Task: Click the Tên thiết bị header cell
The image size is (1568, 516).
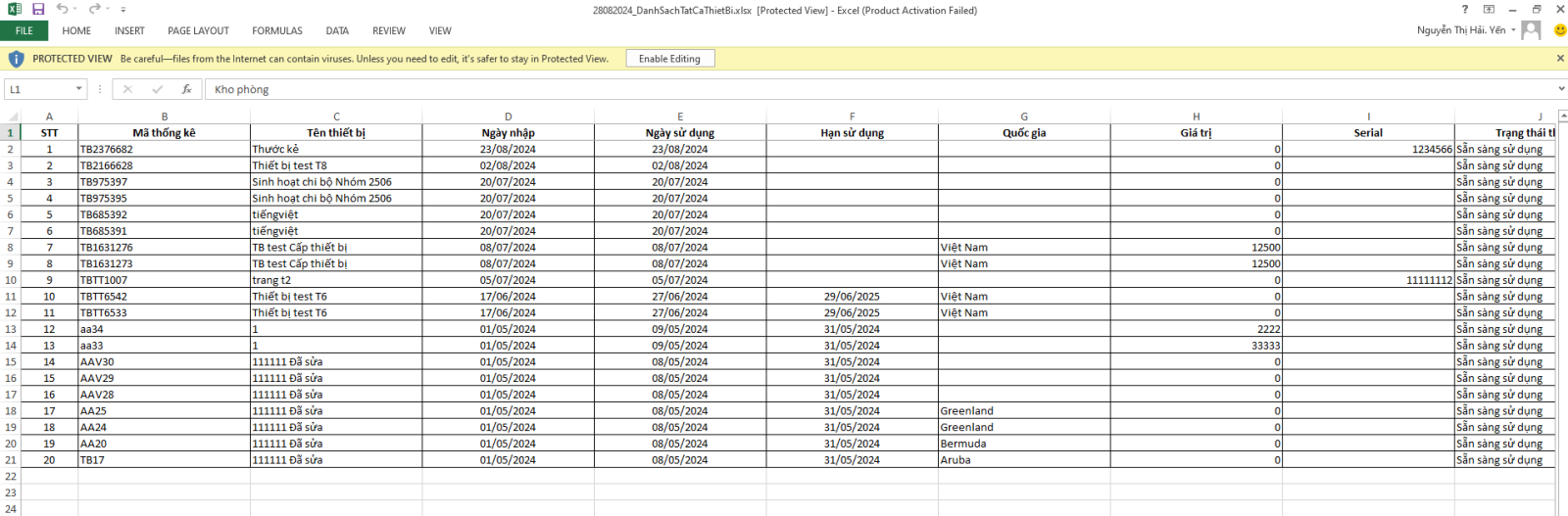Action: click(x=336, y=133)
